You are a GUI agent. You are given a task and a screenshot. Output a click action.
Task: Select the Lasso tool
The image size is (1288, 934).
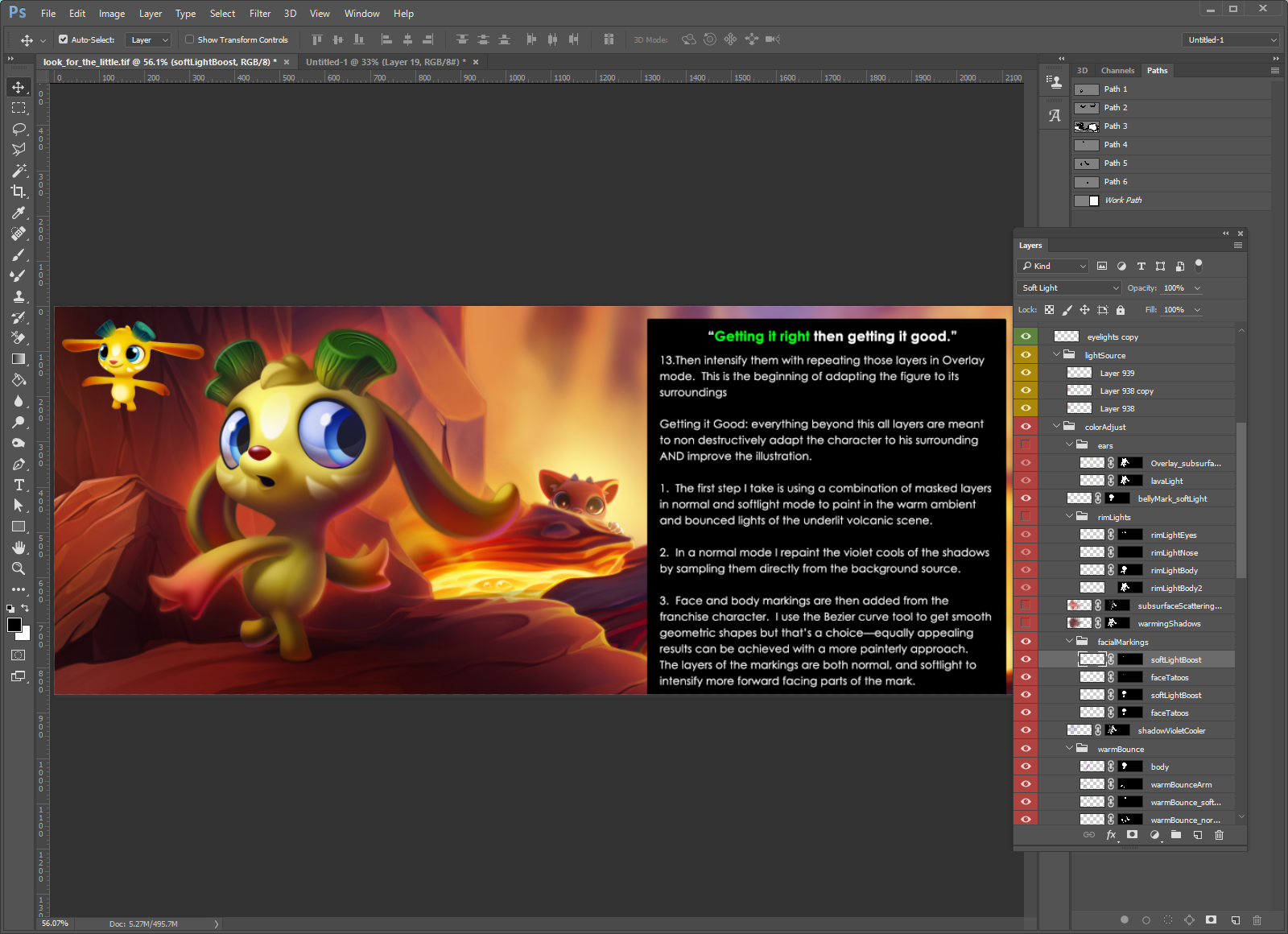click(x=19, y=129)
